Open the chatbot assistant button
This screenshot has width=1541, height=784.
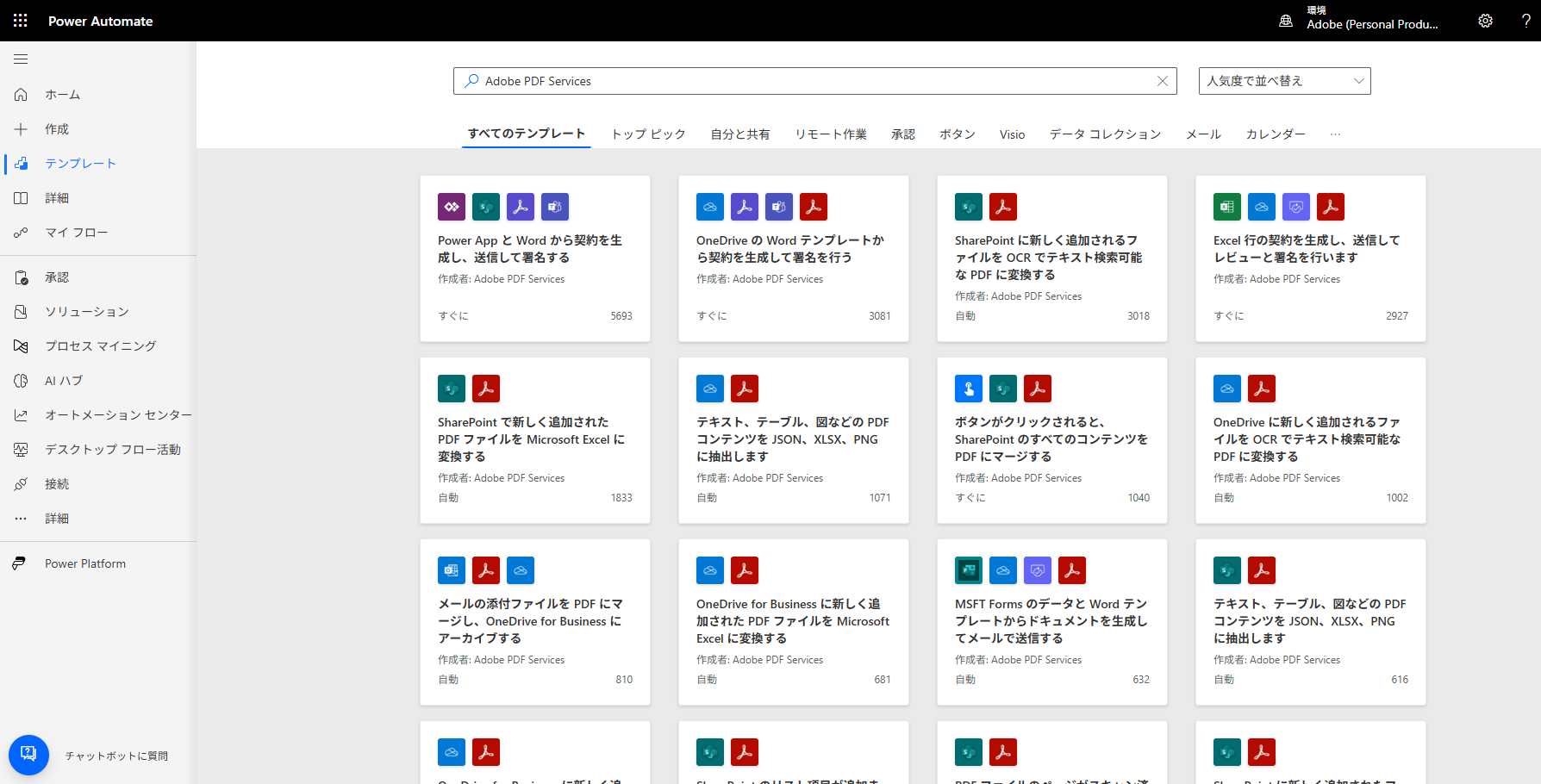(x=28, y=754)
